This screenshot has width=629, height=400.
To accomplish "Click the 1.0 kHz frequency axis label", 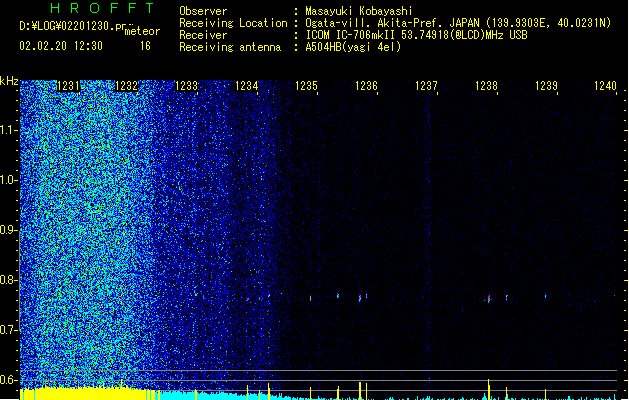I will click(x=7, y=180).
